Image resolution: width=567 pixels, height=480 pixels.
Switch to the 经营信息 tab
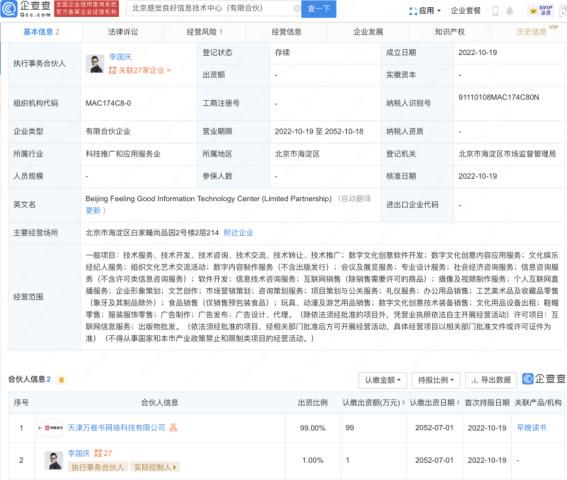coord(287,32)
